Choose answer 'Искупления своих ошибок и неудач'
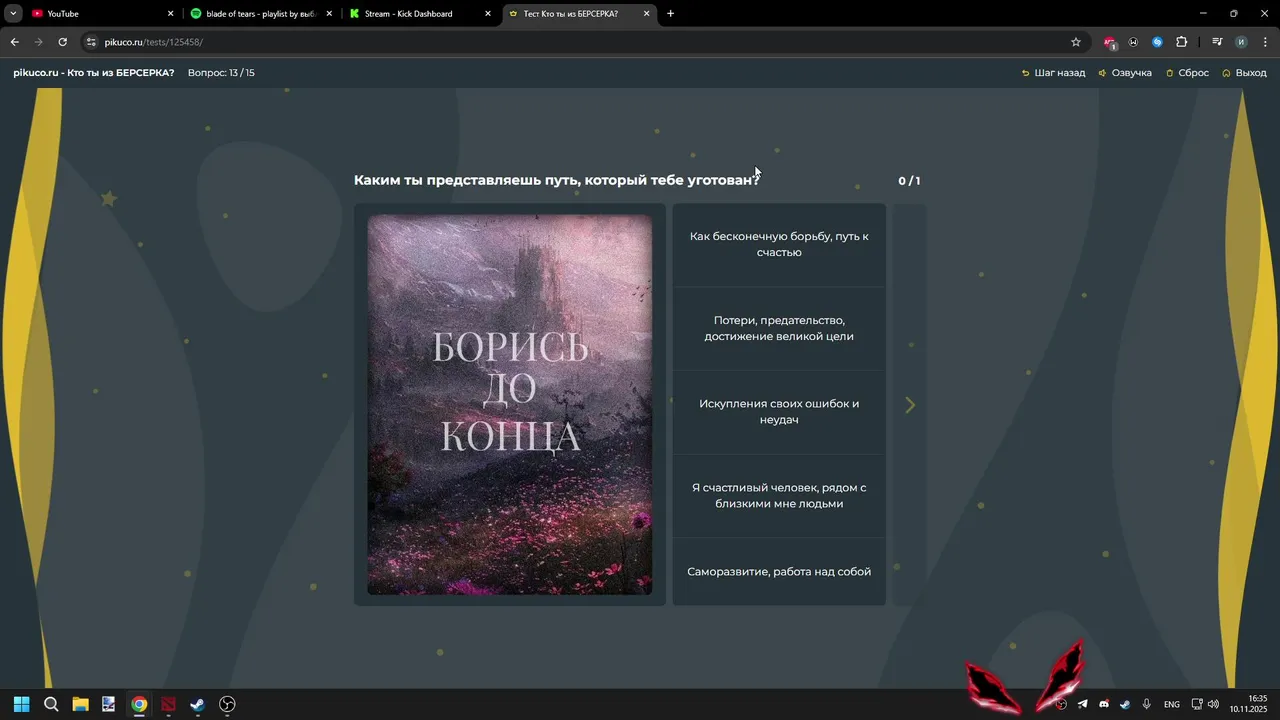1280x720 pixels. point(779,412)
